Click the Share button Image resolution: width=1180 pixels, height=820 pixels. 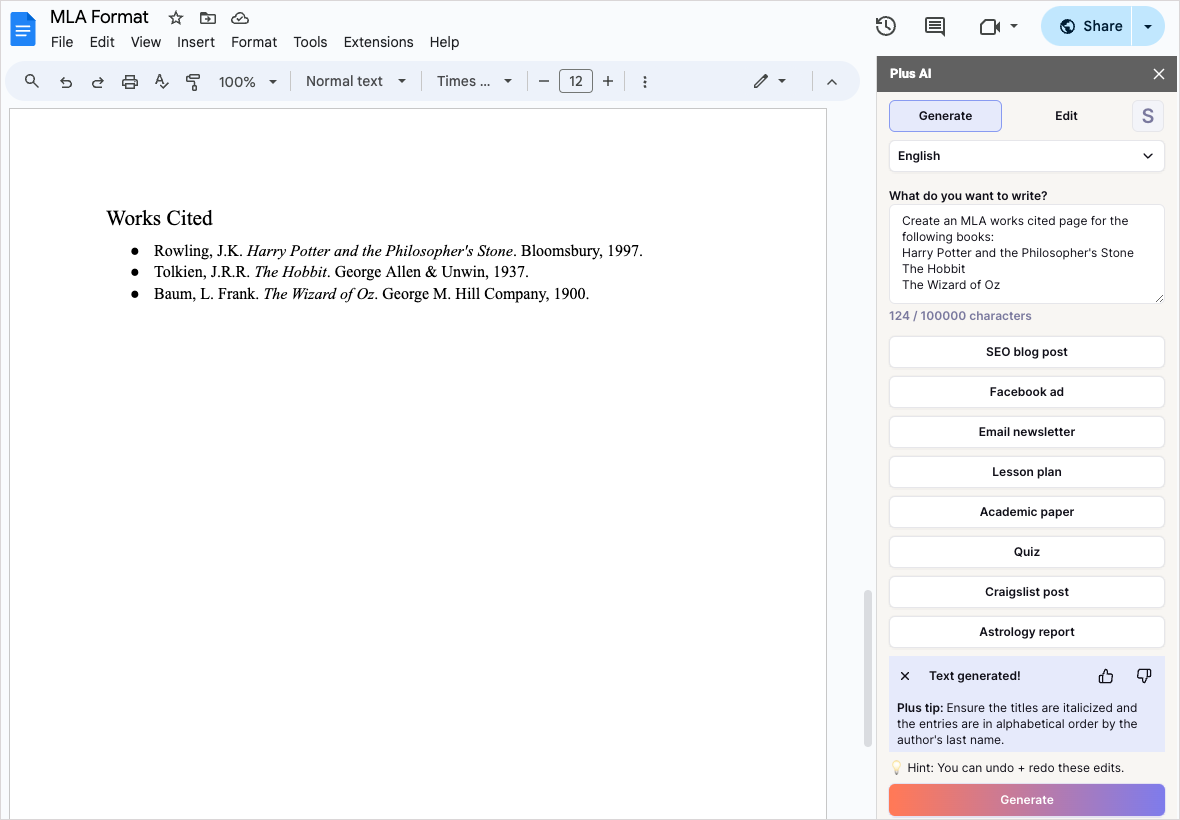pyautogui.click(x=1090, y=26)
